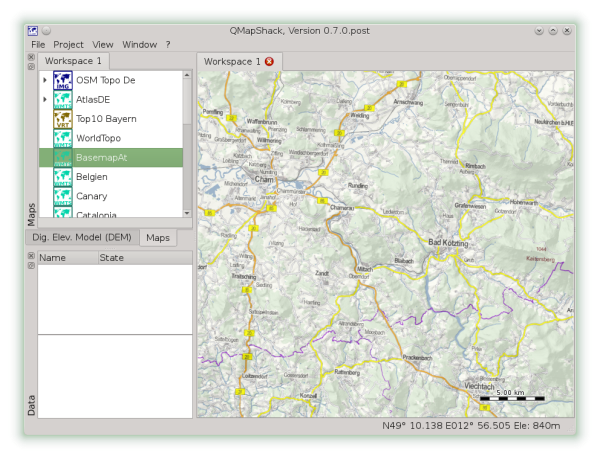Click the WorldTopo map icon
Viewport: 600px width, 459px height.
click(63, 138)
